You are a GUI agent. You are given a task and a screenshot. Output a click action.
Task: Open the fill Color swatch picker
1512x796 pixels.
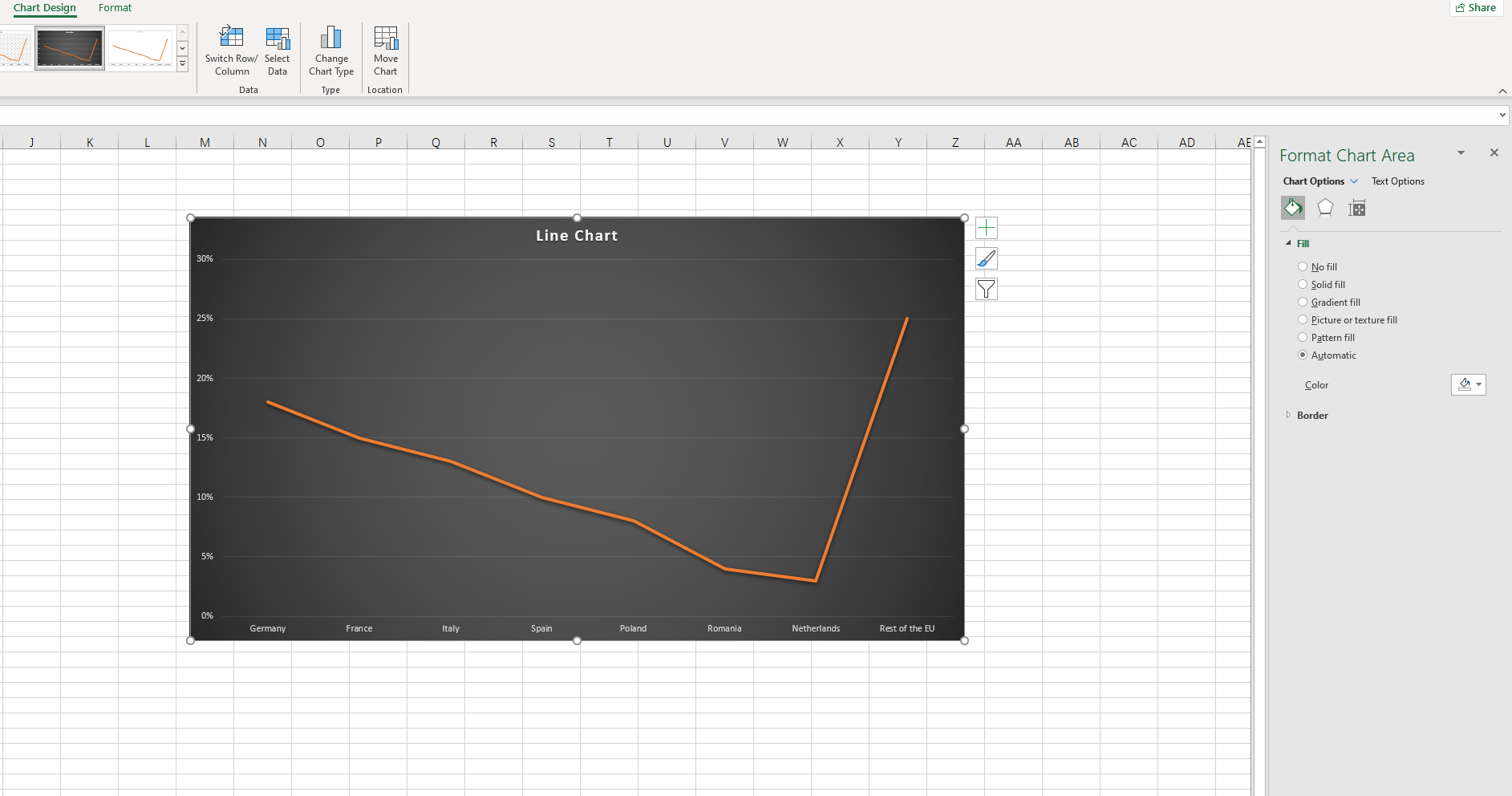[1468, 384]
